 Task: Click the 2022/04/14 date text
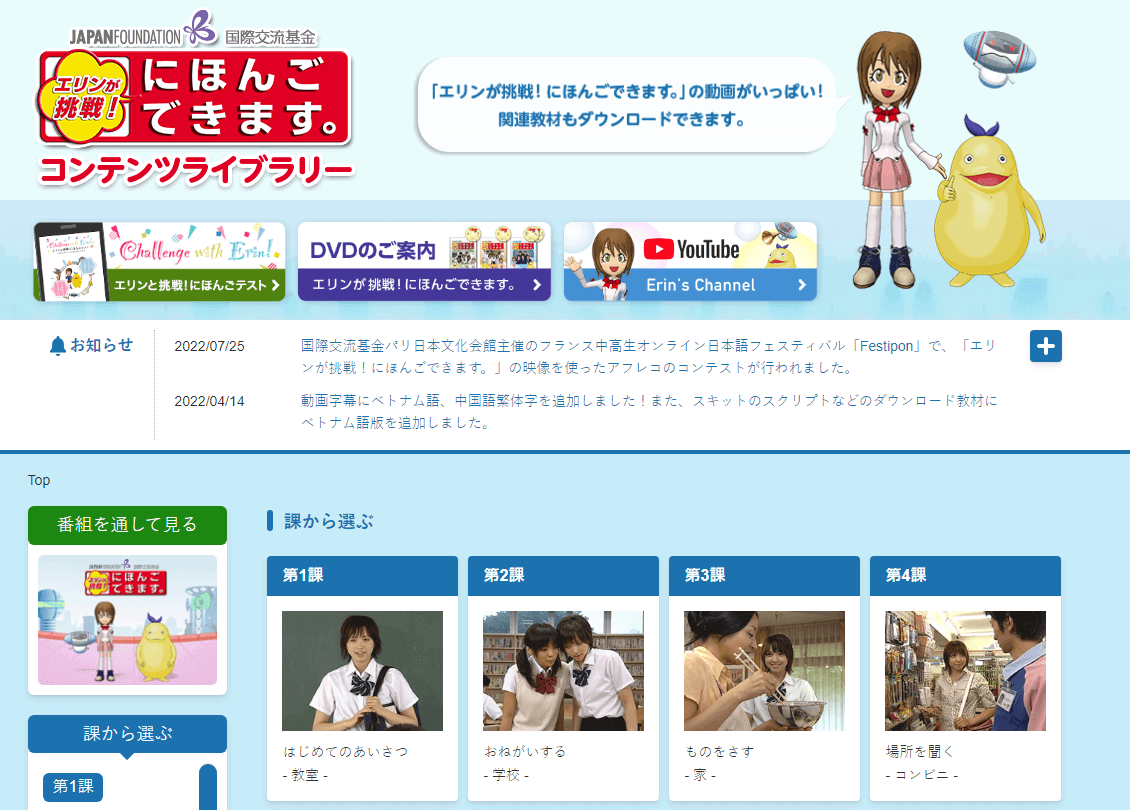pos(210,401)
